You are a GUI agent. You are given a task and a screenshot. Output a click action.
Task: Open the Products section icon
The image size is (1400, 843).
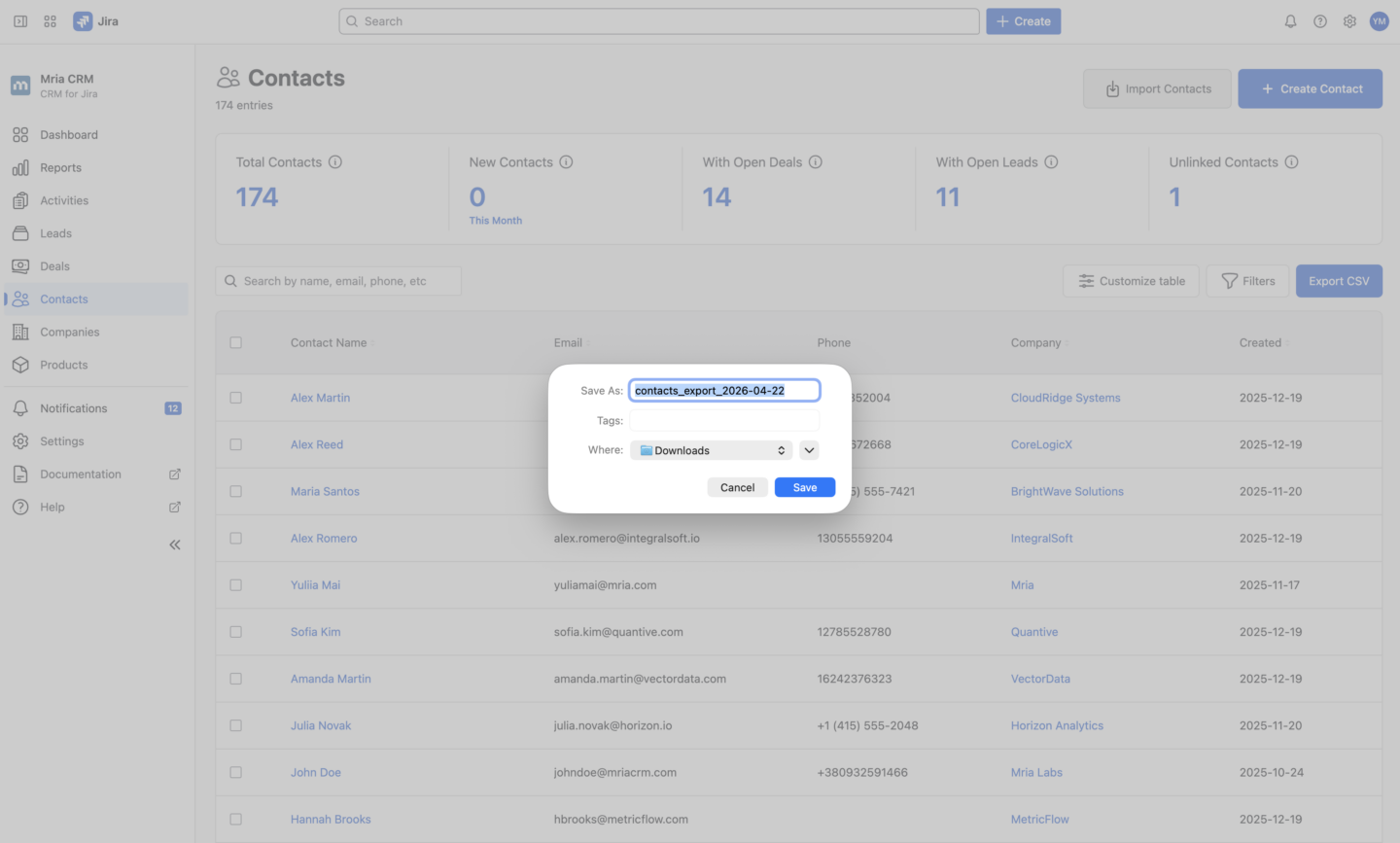21,365
